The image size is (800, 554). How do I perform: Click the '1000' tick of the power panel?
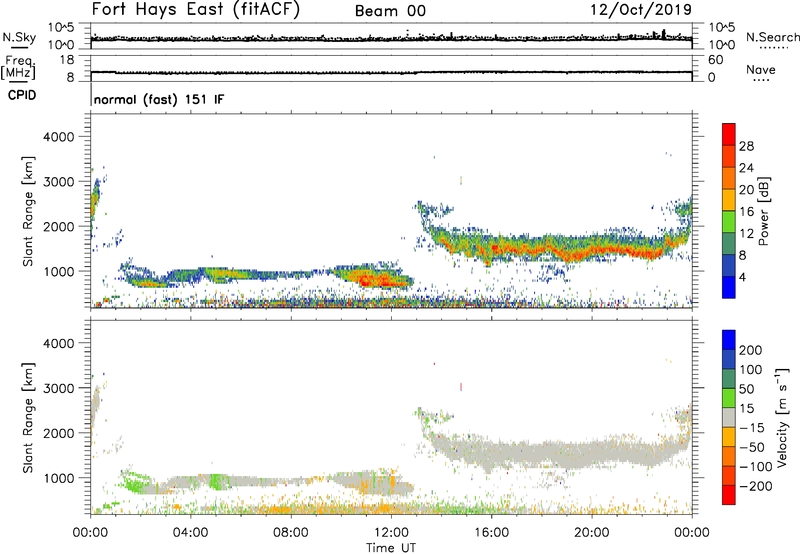[x=59, y=271]
